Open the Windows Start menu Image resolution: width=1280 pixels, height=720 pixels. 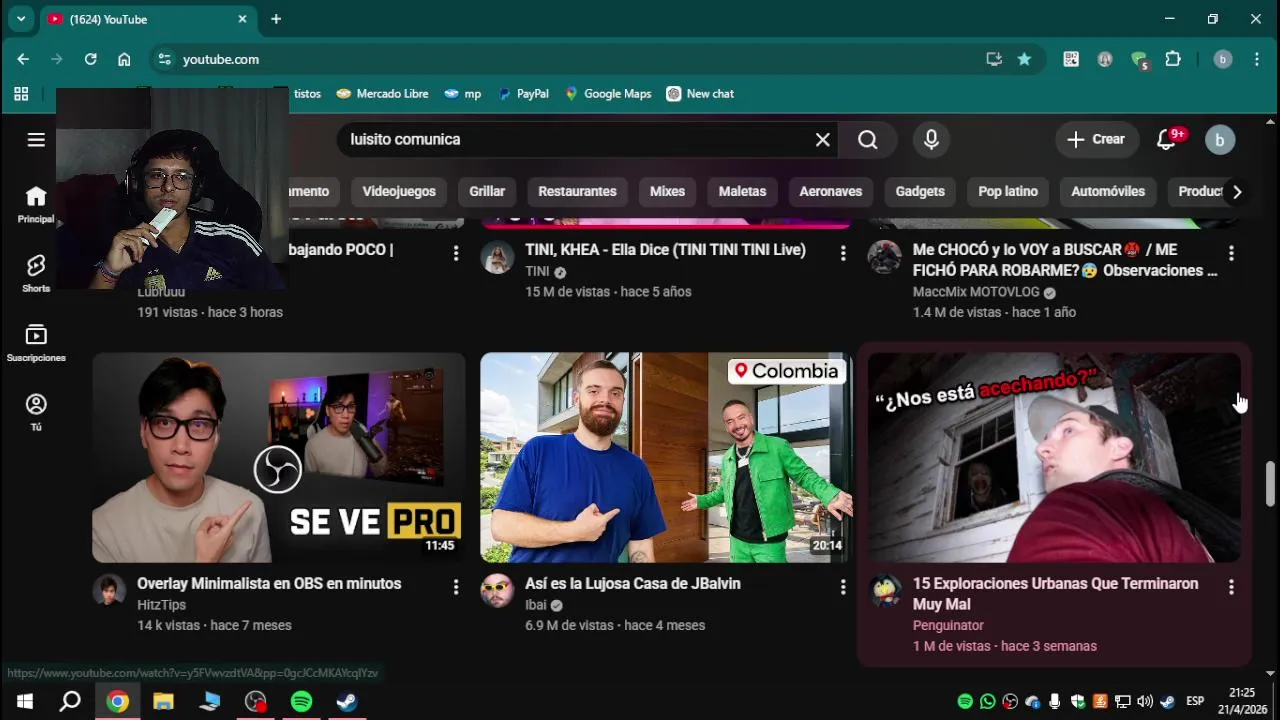[24, 702]
